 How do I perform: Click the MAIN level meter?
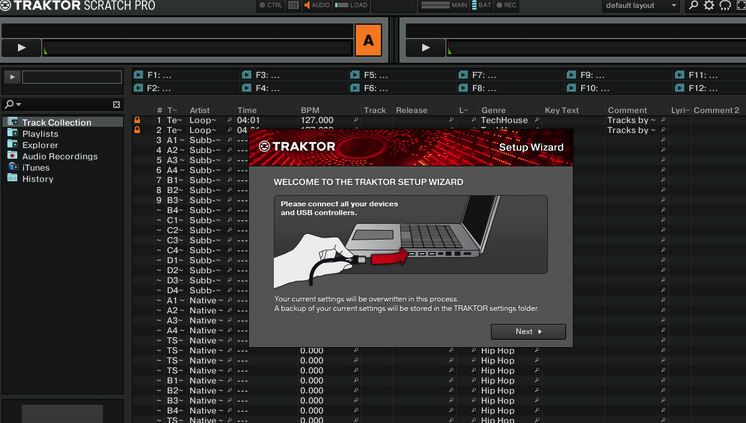(x=444, y=5)
